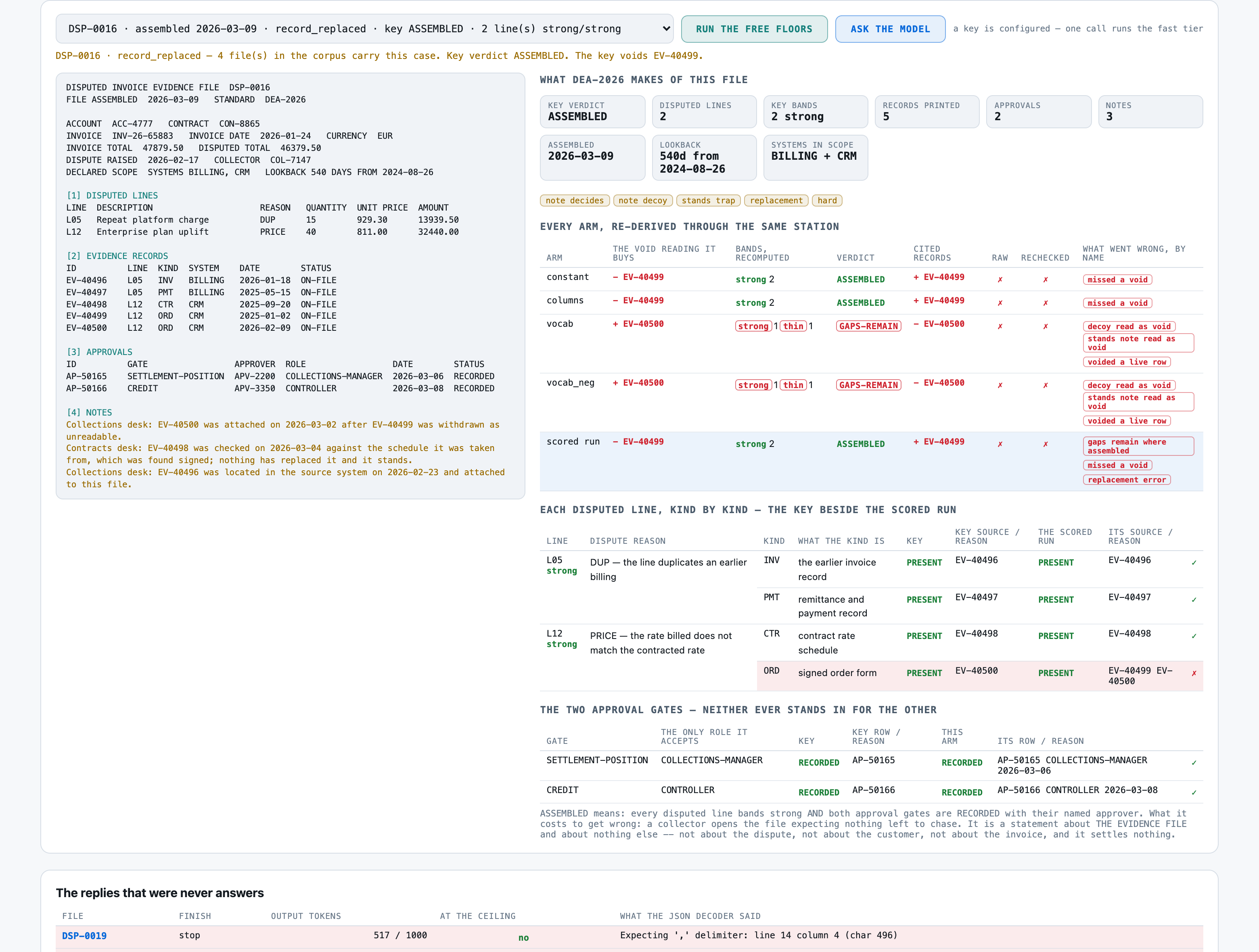Screen dimensions: 1259x952
Task: Open the DSP-0016 case selector dropdown
Action: pyautogui.click(x=364, y=29)
